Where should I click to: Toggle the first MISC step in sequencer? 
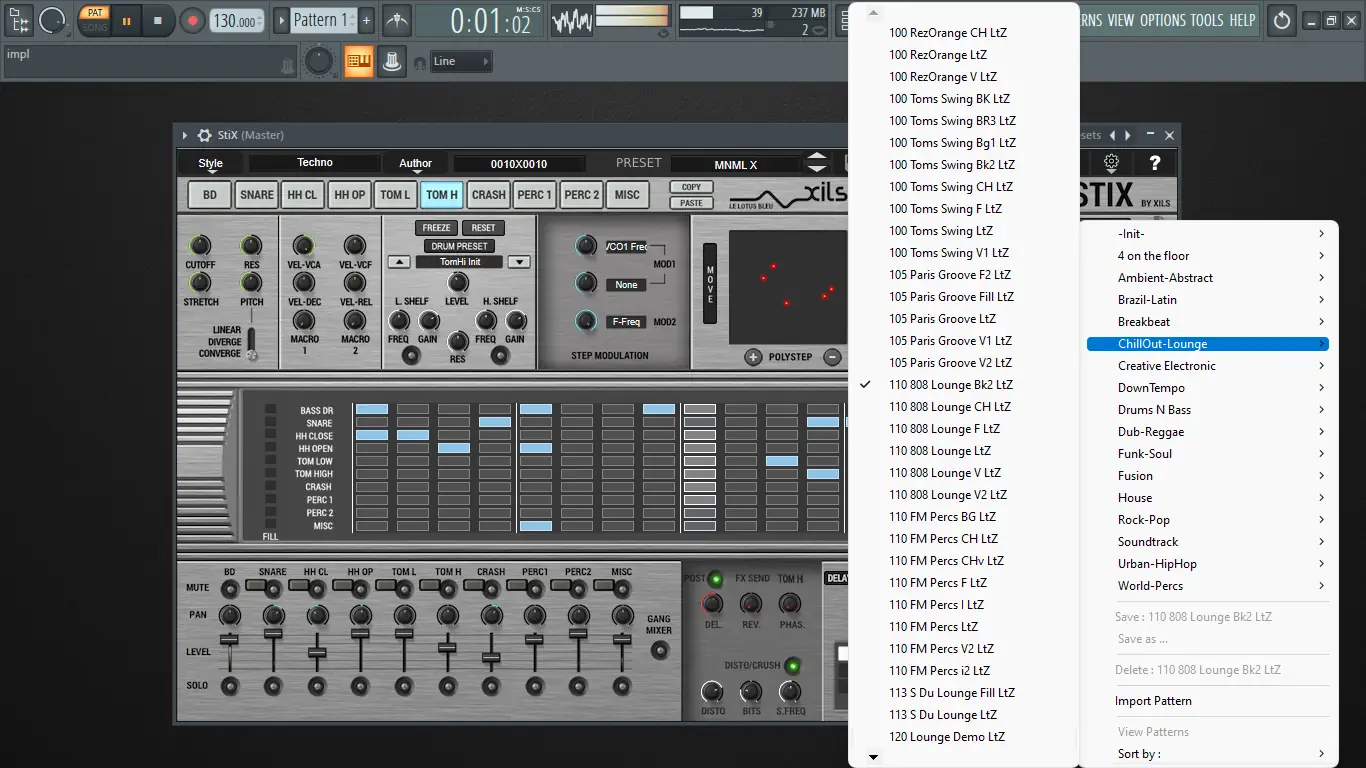(x=372, y=526)
